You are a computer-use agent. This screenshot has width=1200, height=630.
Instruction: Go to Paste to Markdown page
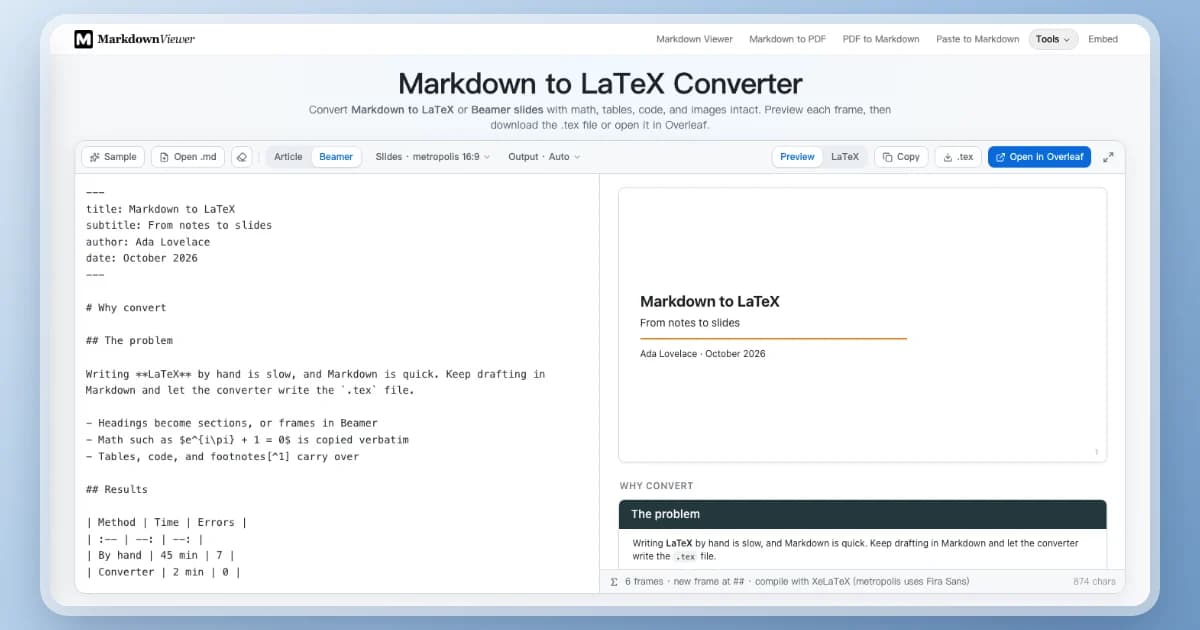coord(978,39)
